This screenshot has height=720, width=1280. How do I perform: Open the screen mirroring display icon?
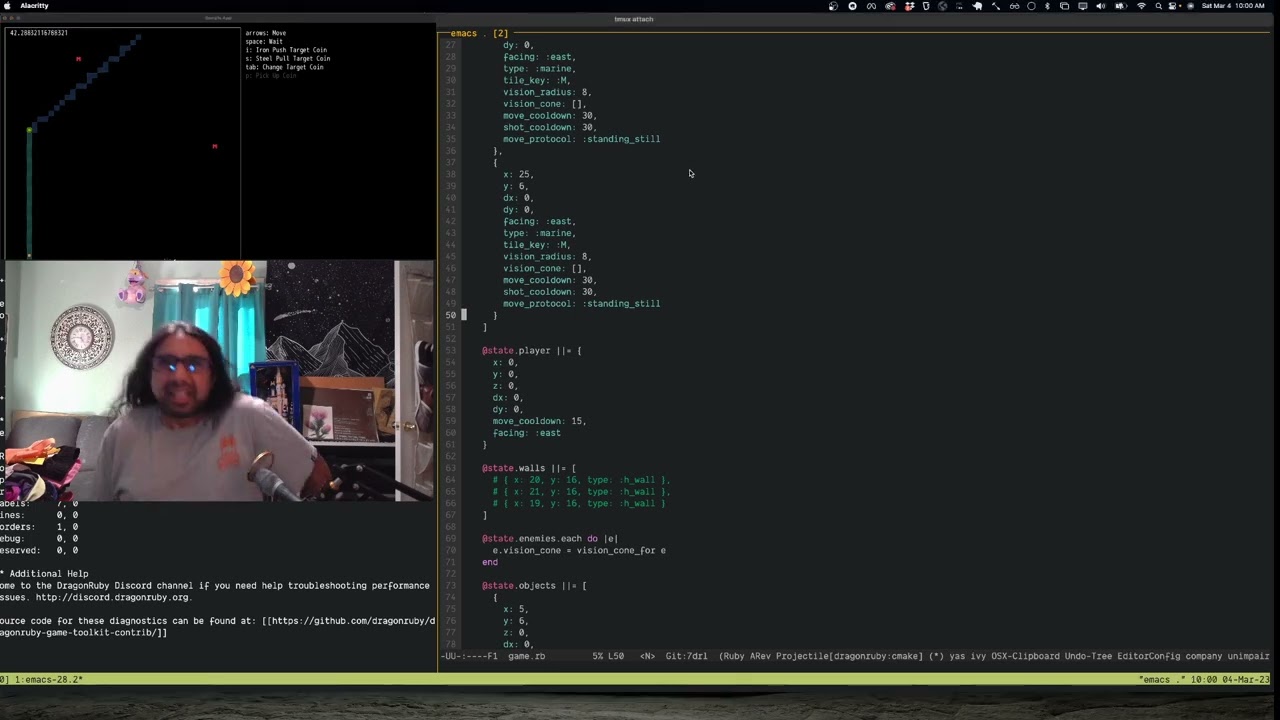coord(1083,6)
